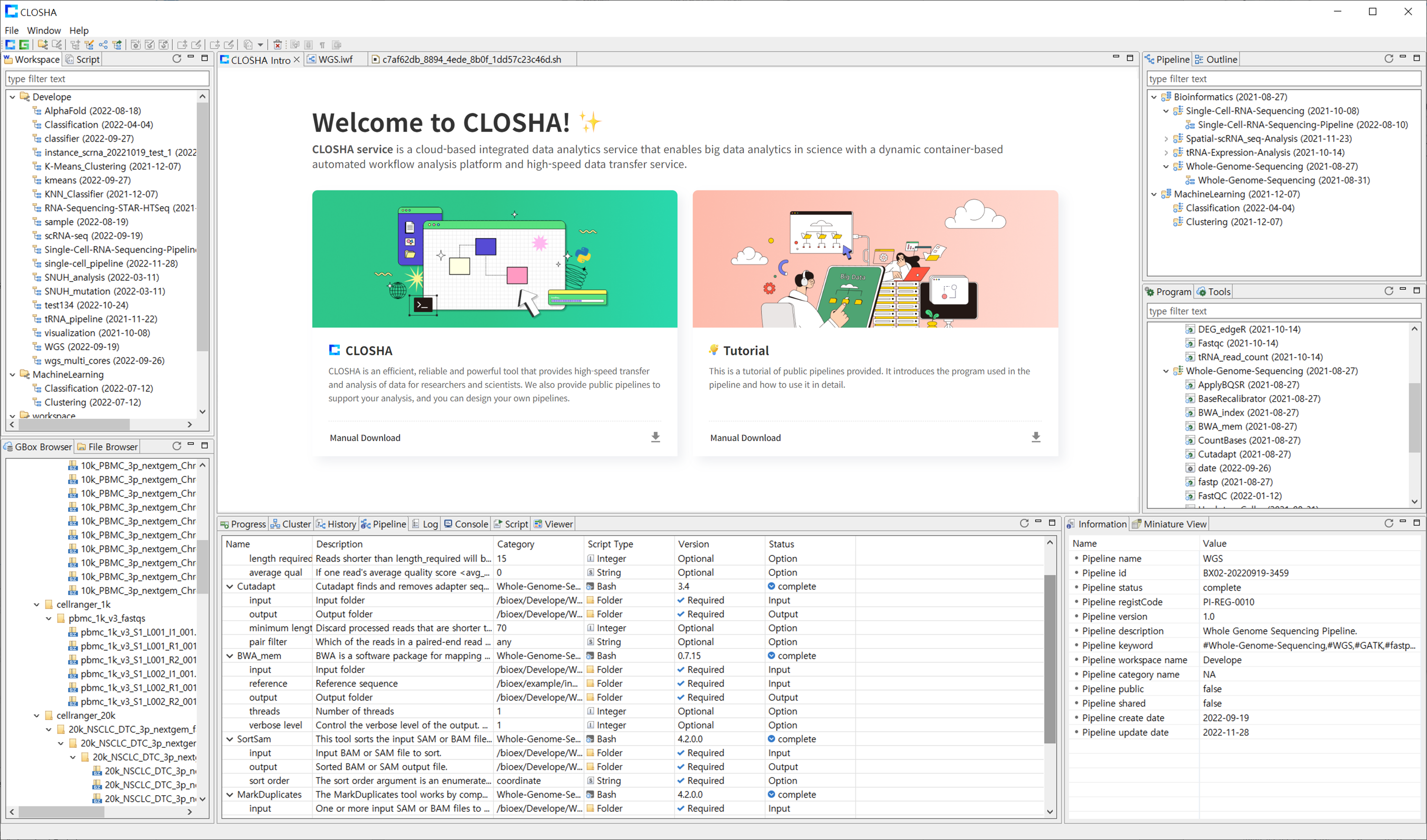Switch to the Console tab
The width and height of the screenshot is (1427, 840).
(x=466, y=524)
